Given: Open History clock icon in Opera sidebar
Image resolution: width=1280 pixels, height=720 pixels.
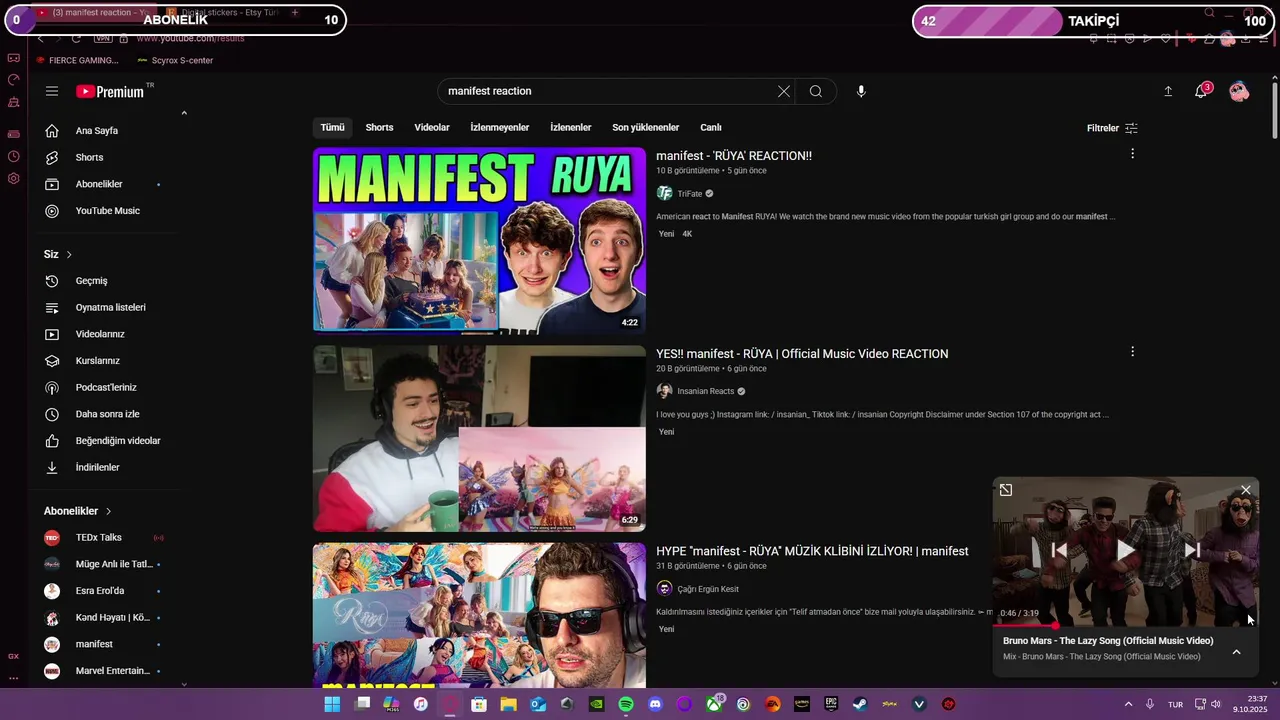Looking at the screenshot, I should 13,156.
